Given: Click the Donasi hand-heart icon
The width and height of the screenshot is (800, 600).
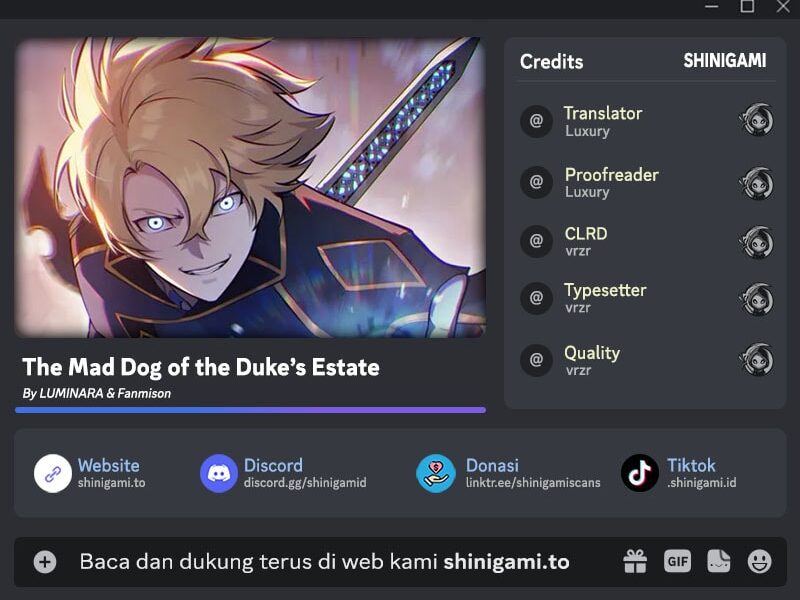Looking at the screenshot, I should click(x=436, y=473).
